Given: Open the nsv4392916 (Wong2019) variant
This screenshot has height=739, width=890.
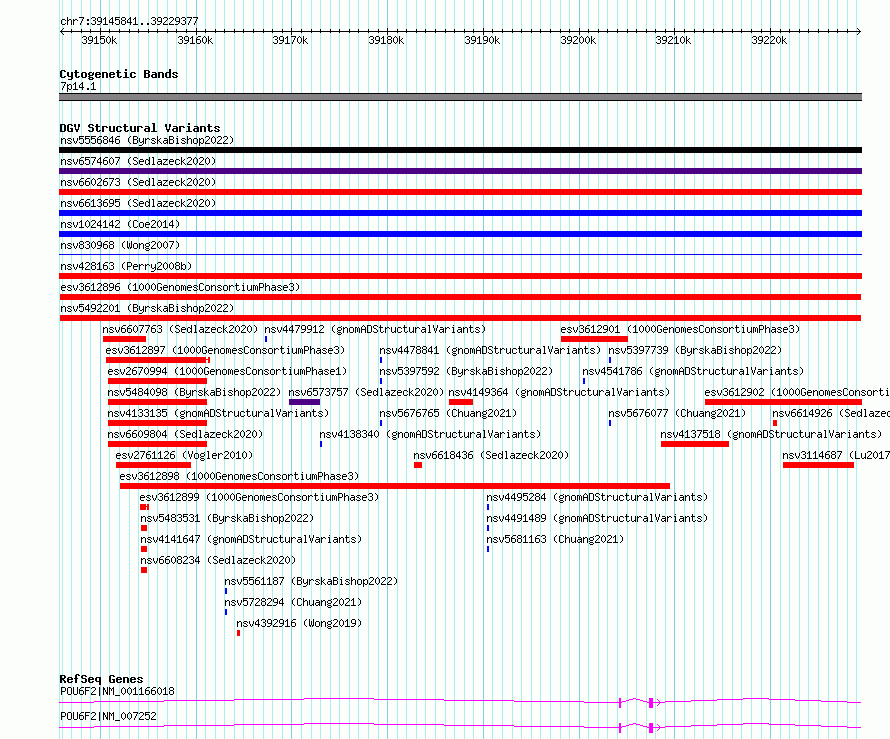Looking at the screenshot, I should [299, 623].
